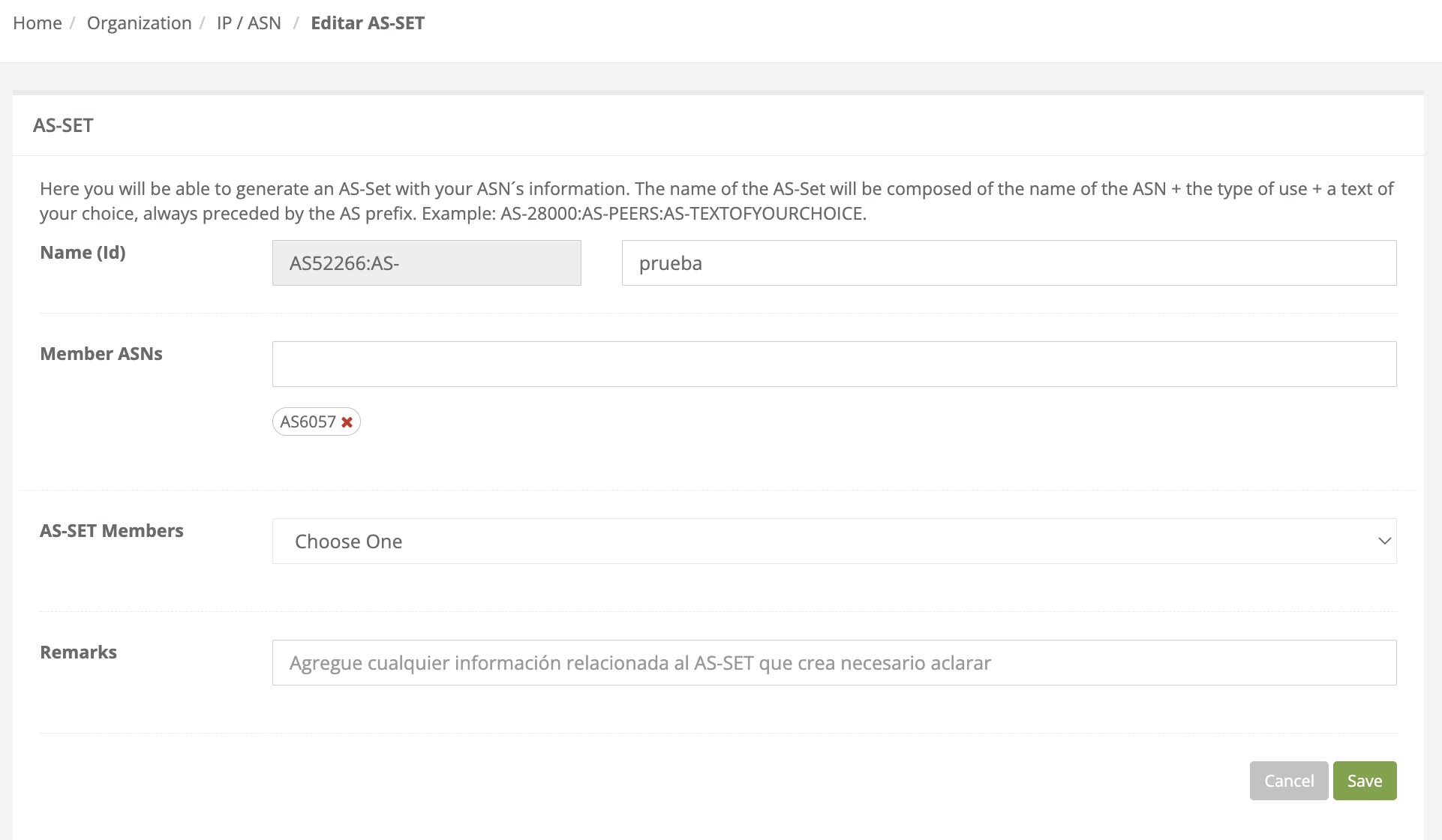Image resolution: width=1442 pixels, height=840 pixels.
Task: Click the Name (Id) field label
Action: [83, 253]
